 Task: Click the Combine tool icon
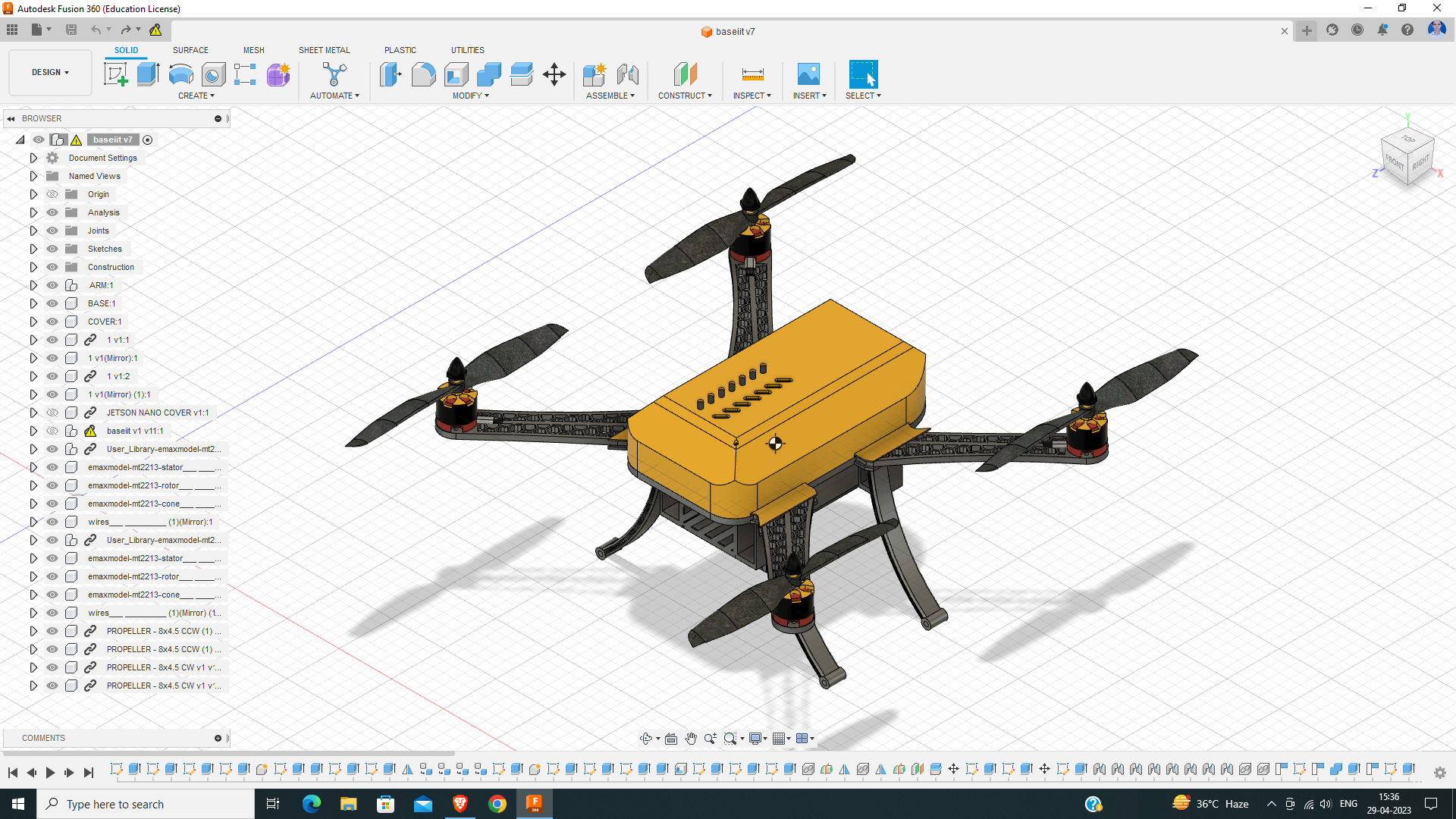tap(488, 74)
